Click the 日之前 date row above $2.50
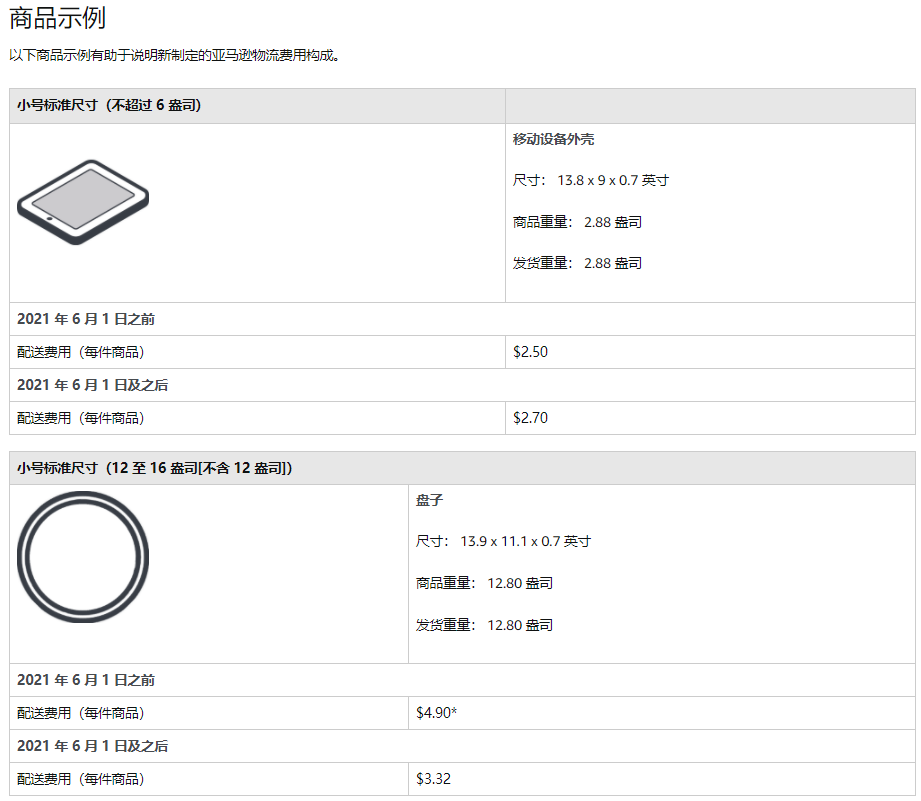The image size is (921, 801). 86,320
